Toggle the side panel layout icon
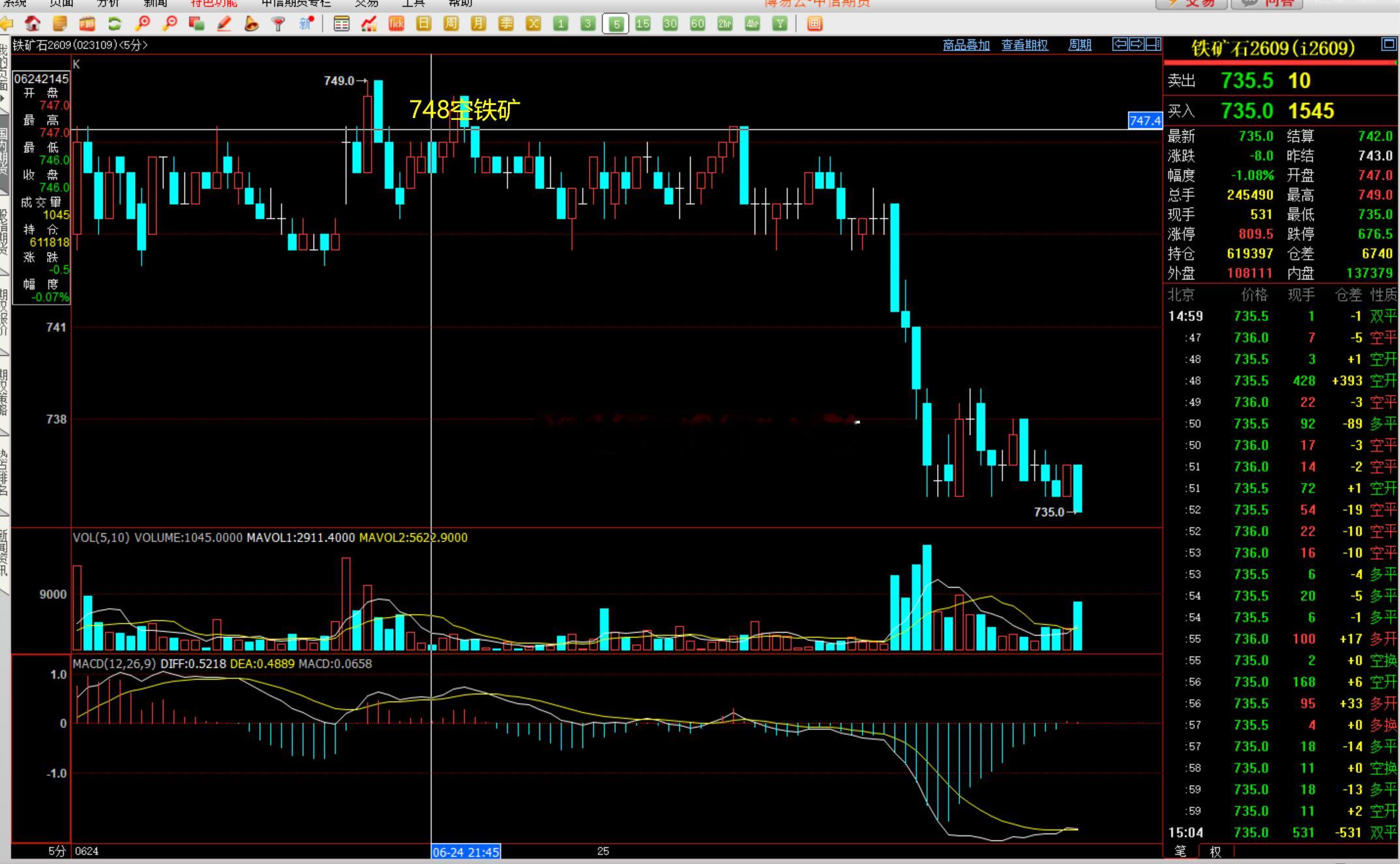 click(x=1154, y=44)
